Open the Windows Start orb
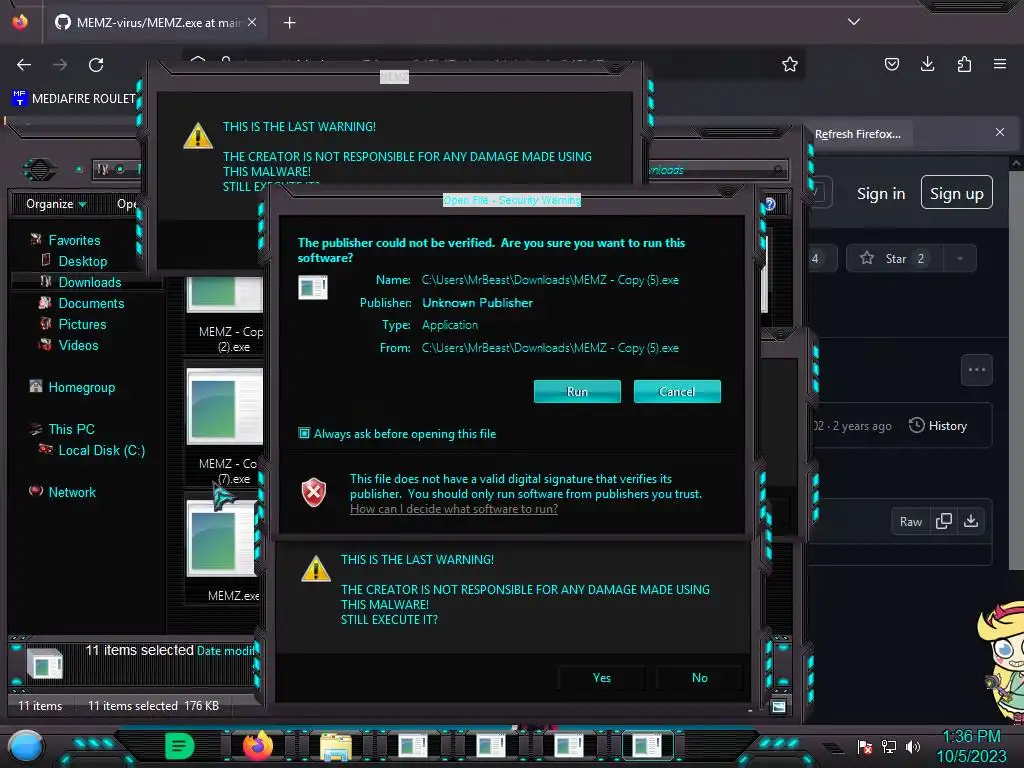Image resolution: width=1024 pixels, height=768 pixels. point(26,746)
